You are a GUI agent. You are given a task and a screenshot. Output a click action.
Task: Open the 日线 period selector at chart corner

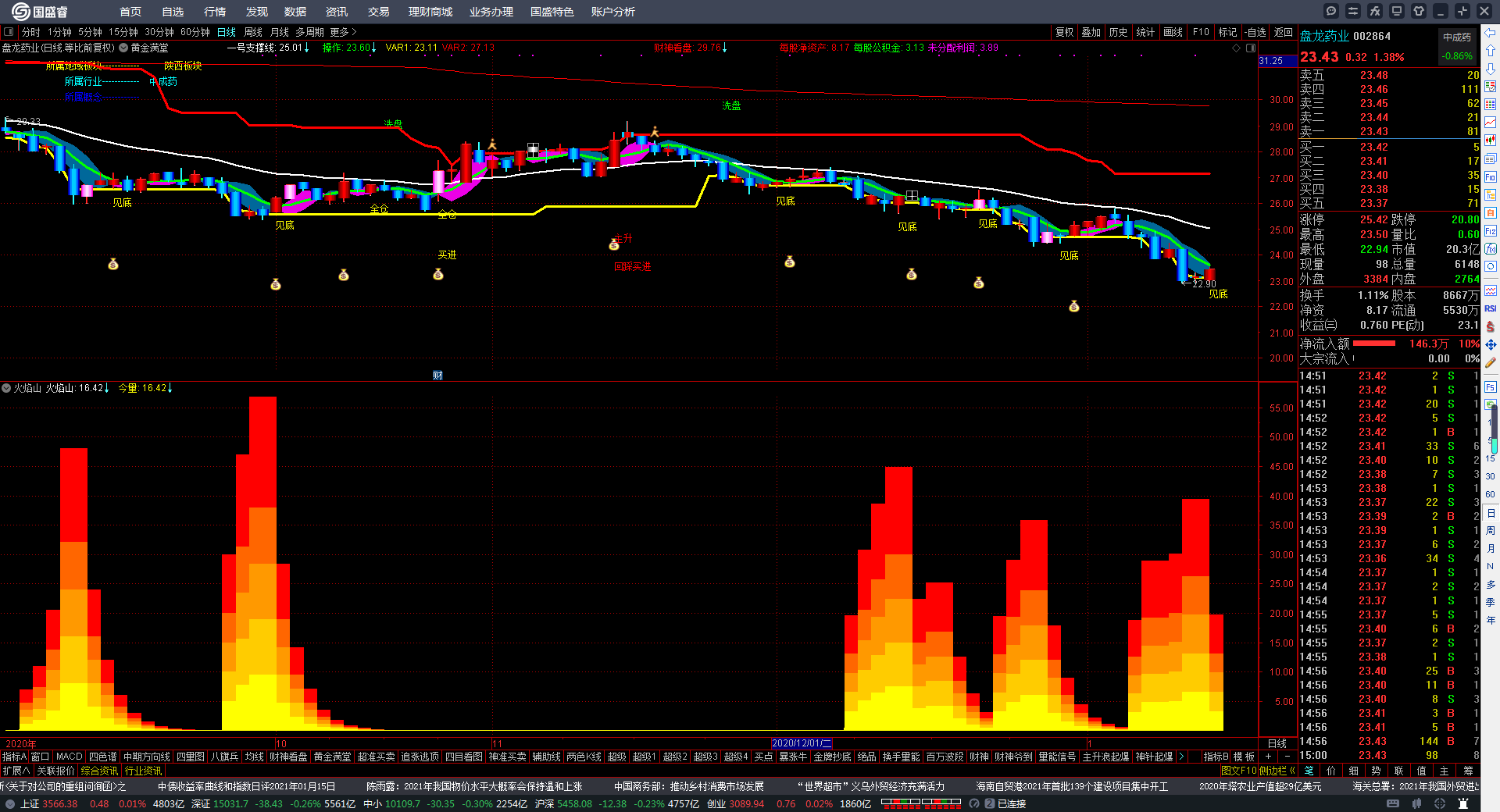(1277, 743)
